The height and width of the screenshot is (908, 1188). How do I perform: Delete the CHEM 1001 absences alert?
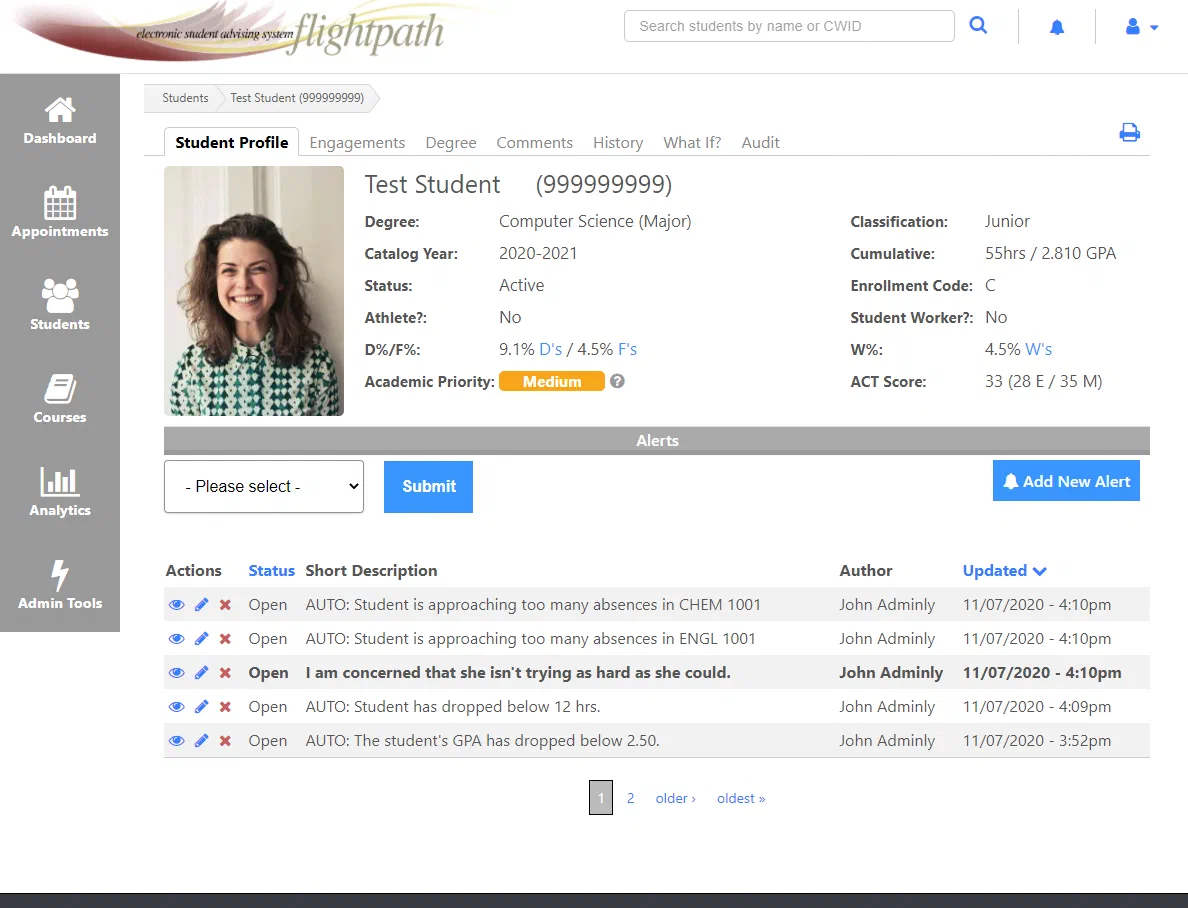pyautogui.click(x=225, y=604)
